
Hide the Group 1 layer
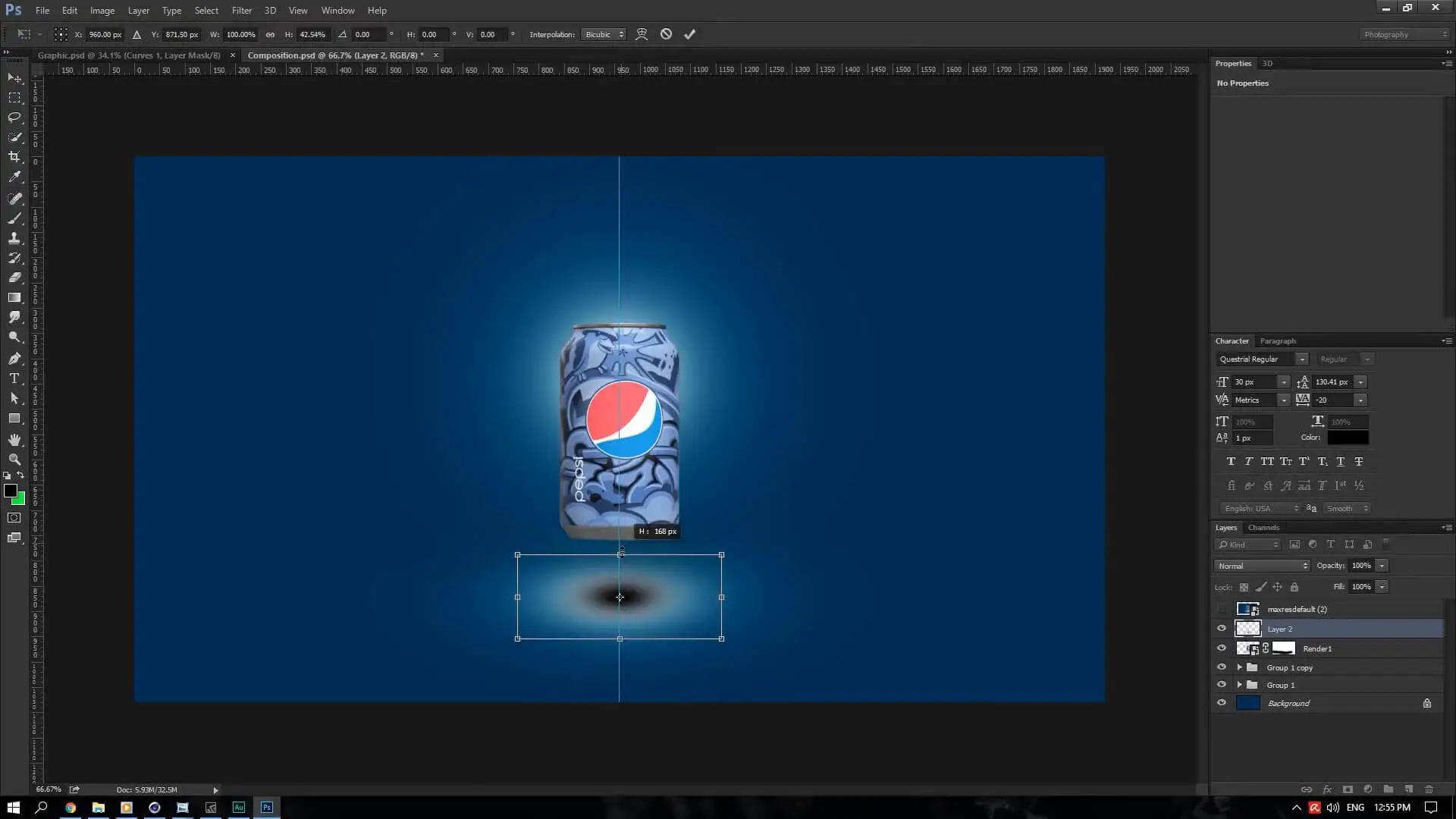tap(1222, 685)
